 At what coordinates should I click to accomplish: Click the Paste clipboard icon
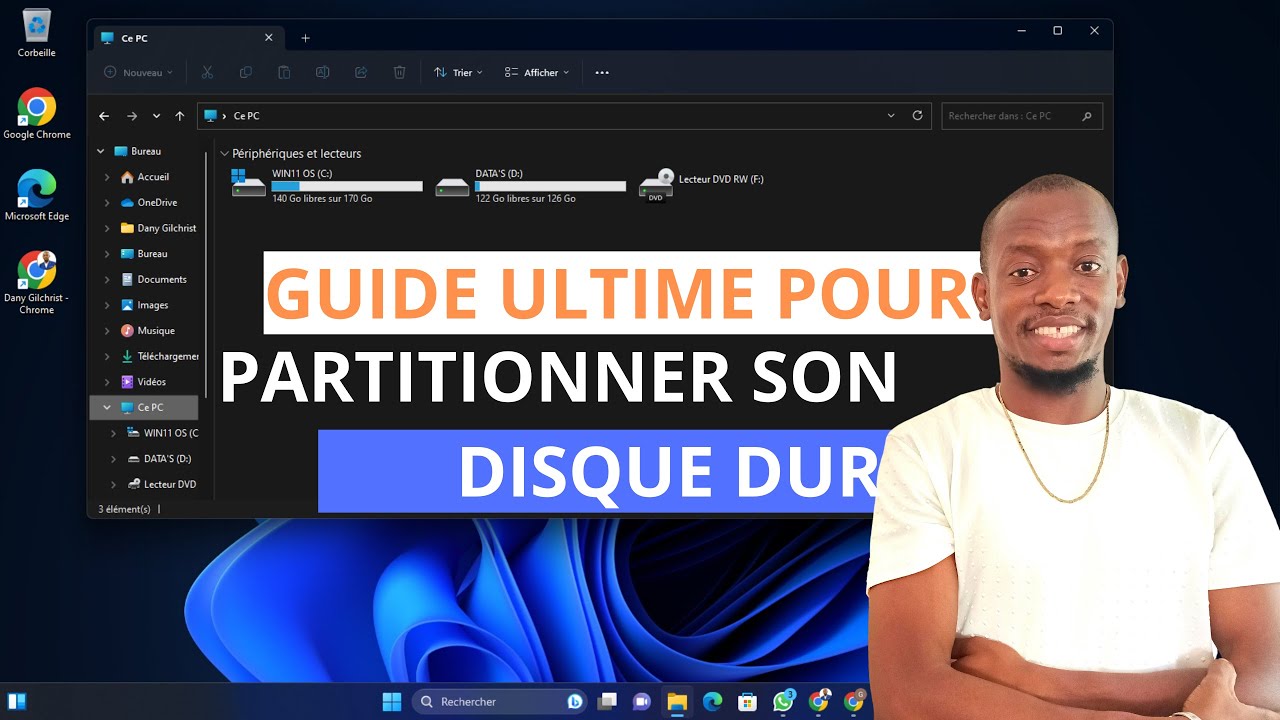pos(284,72)
